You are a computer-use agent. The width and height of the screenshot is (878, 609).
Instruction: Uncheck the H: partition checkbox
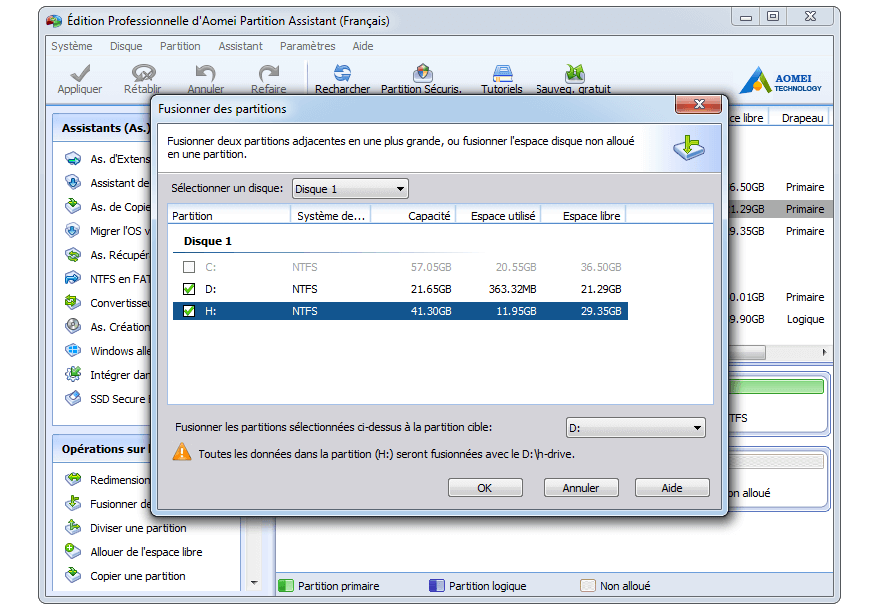tap(189, 311)
